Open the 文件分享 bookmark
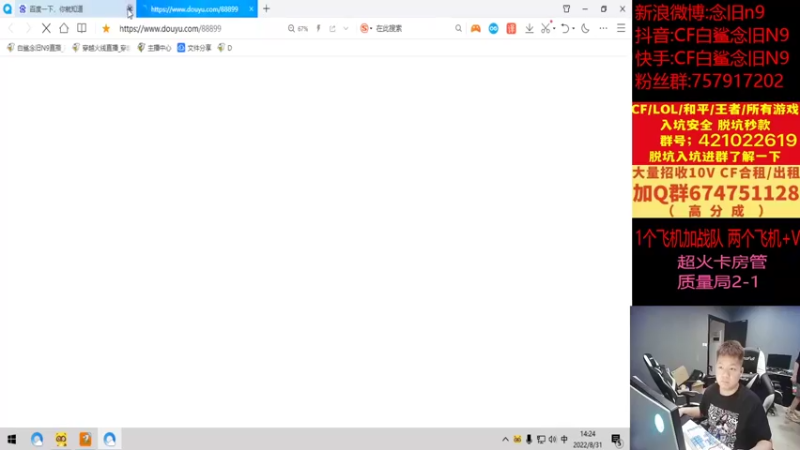This screenshot has width=800, height=450. 194,47
